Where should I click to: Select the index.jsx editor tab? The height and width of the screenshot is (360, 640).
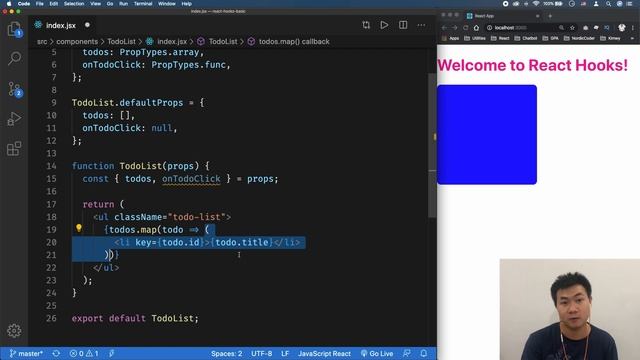coord(61,25)
